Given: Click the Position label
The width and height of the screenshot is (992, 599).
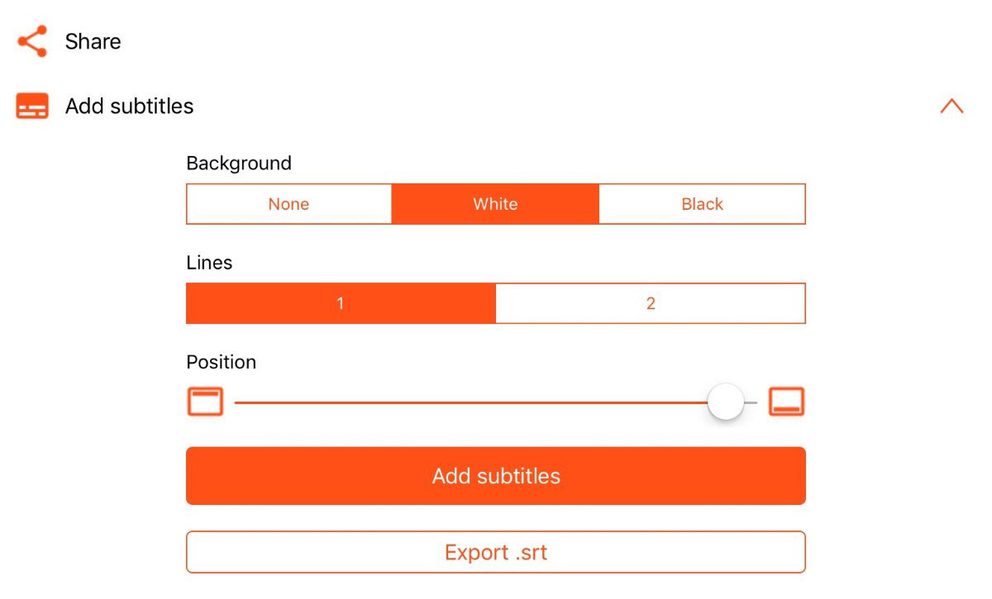Looking at the screenshot, I should click(221, 361).
